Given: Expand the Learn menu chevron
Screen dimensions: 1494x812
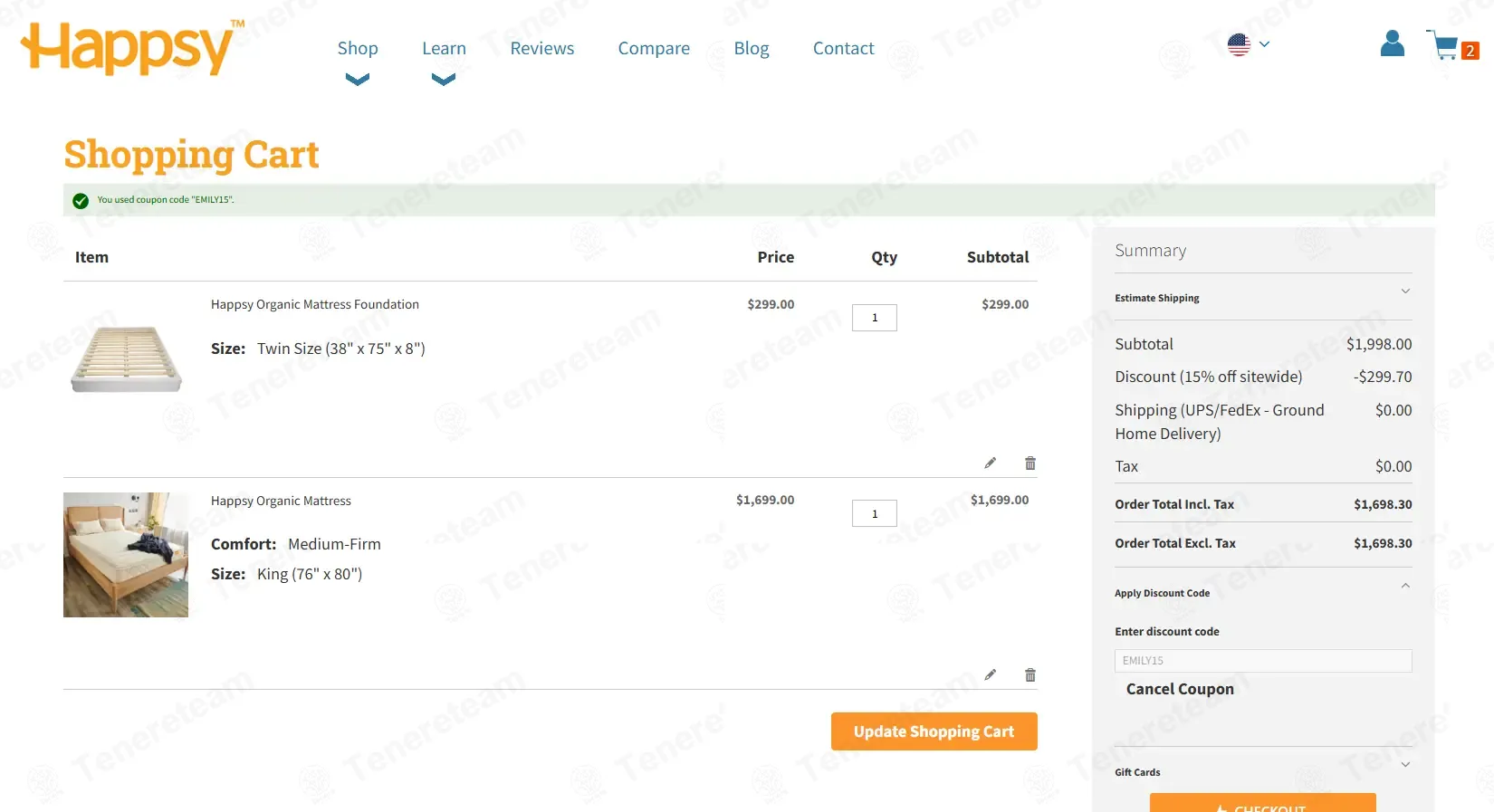Looking at the screenshot, I should pos(444,80).
